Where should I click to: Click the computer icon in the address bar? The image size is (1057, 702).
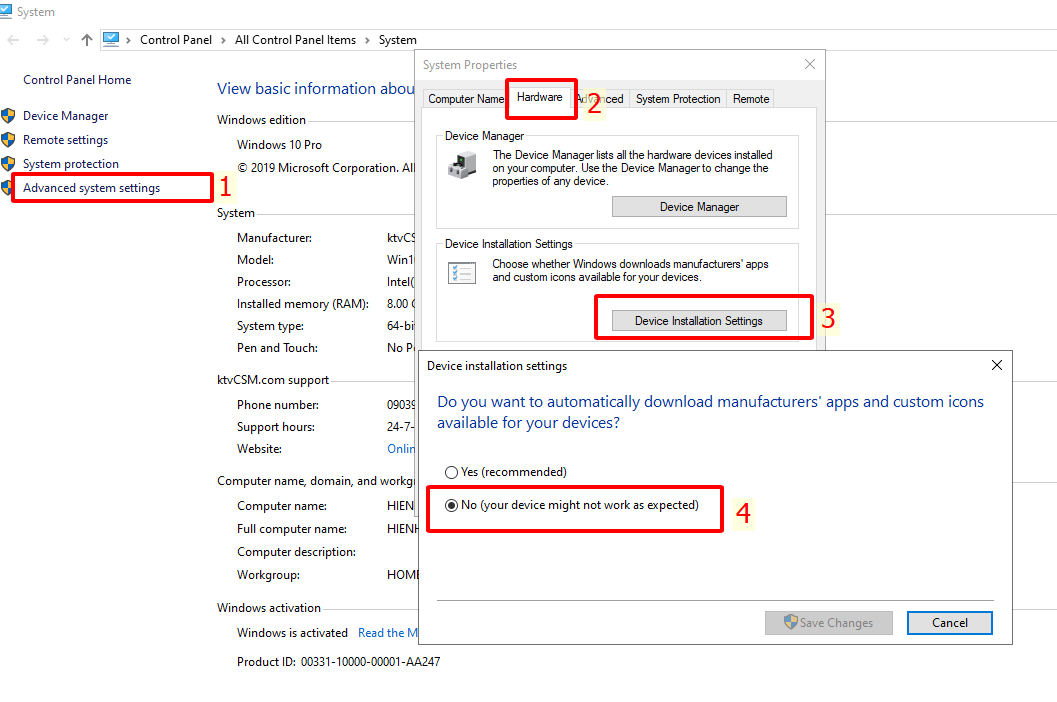click(x=111, y=39)
